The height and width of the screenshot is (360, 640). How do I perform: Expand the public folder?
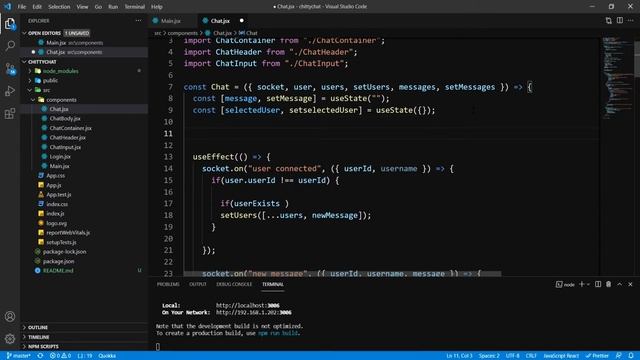tap(30, 80)
